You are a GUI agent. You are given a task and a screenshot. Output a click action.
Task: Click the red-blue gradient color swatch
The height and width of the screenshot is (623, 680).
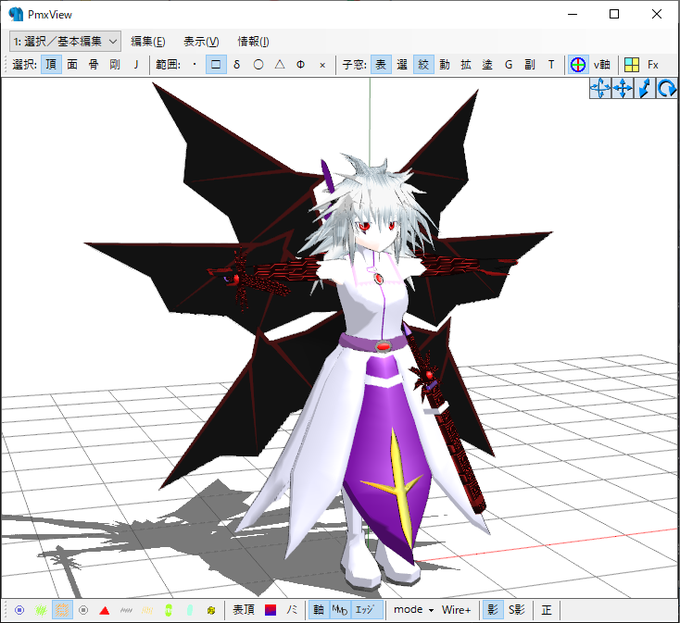click(x=271, y=610)
